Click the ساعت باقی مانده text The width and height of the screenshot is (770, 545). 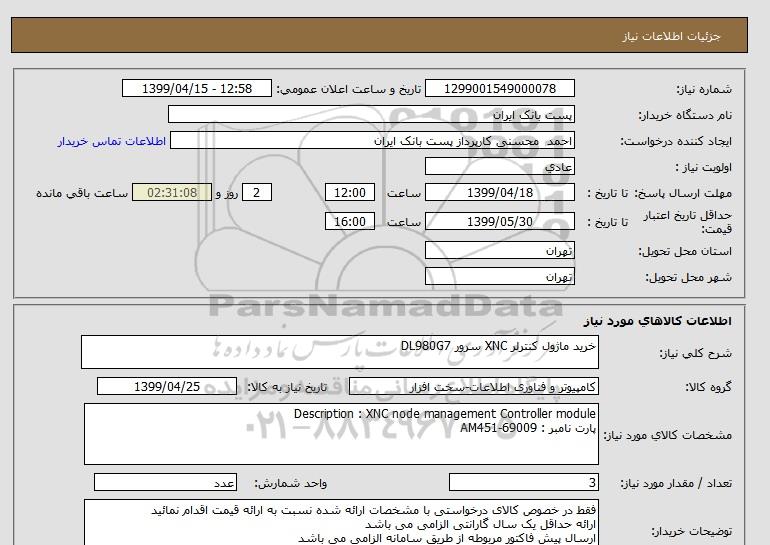pos(82,193)
